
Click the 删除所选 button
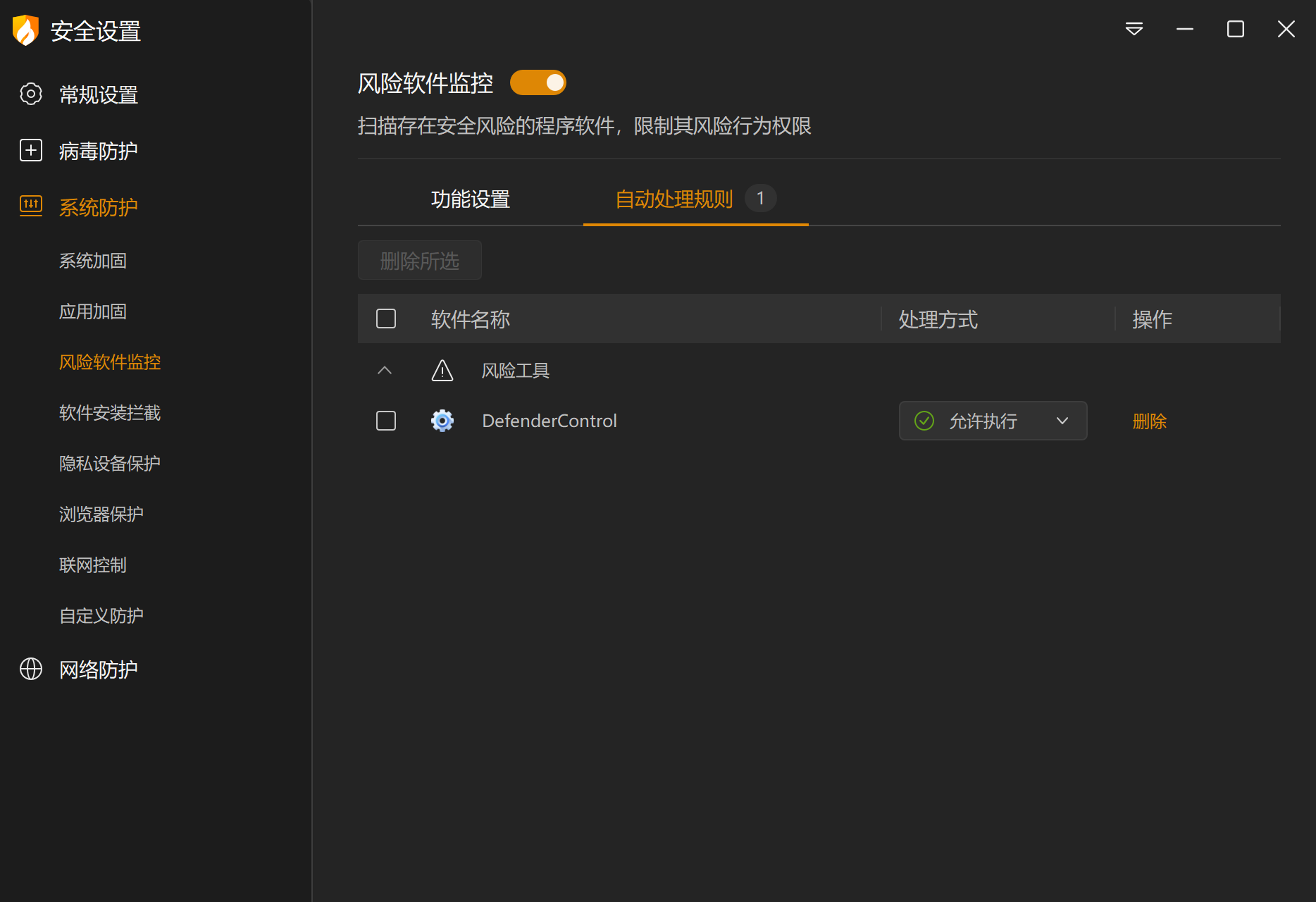tap(420, 260)
